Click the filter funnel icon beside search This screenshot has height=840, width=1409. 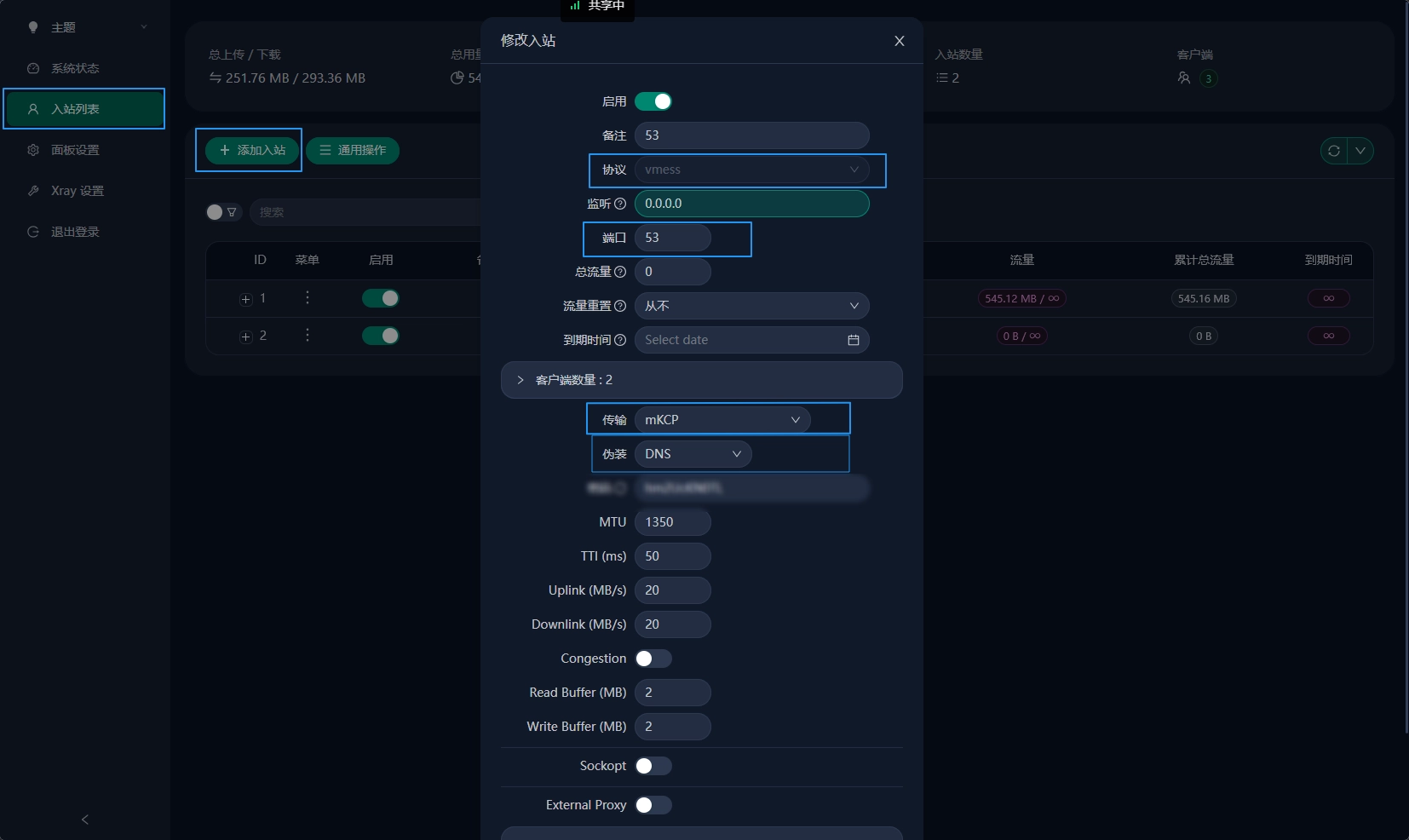(x=232, y=212)
